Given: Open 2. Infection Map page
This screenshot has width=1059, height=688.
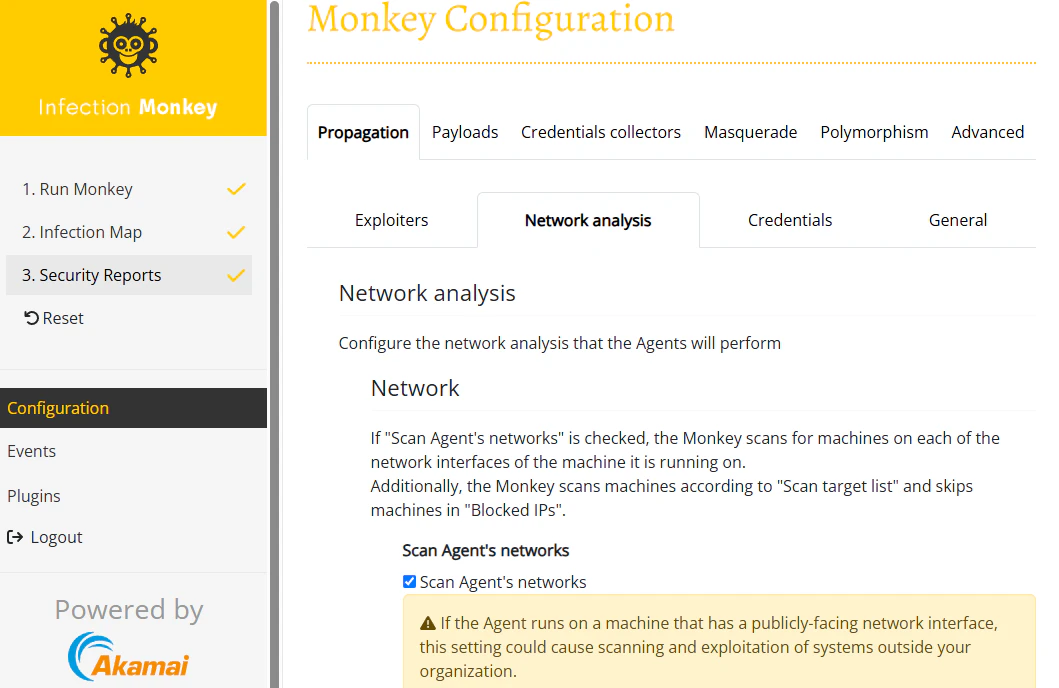Looking at the screenshot, I should (128, 232).
